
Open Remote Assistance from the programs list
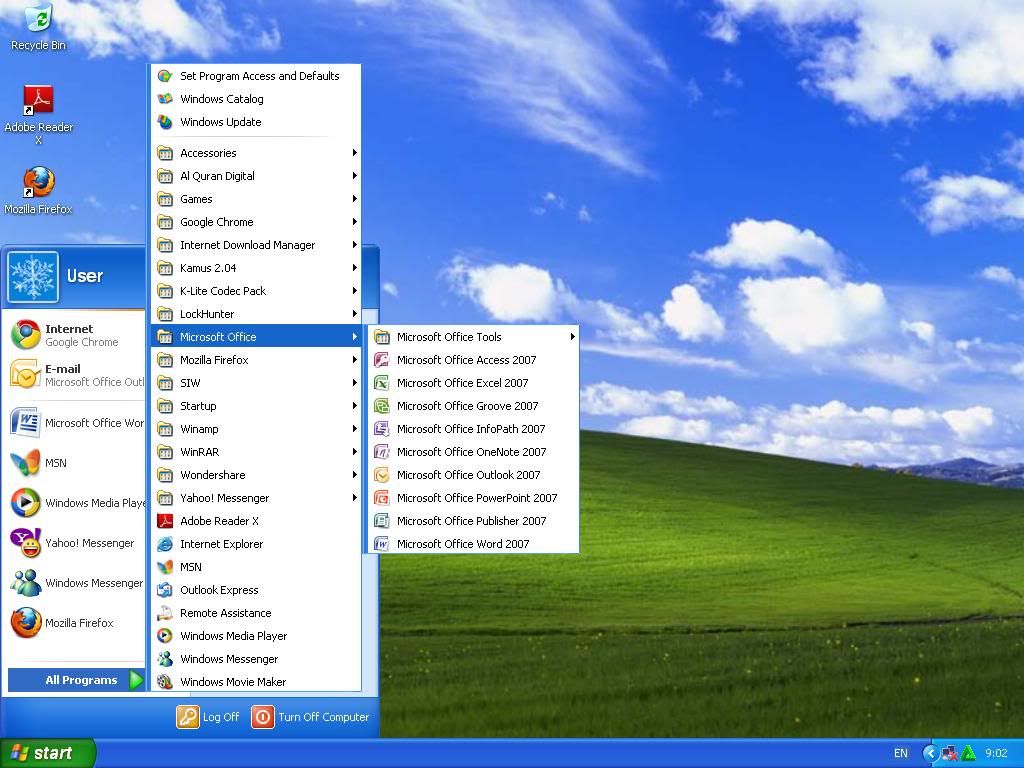[x=256, y=613]
